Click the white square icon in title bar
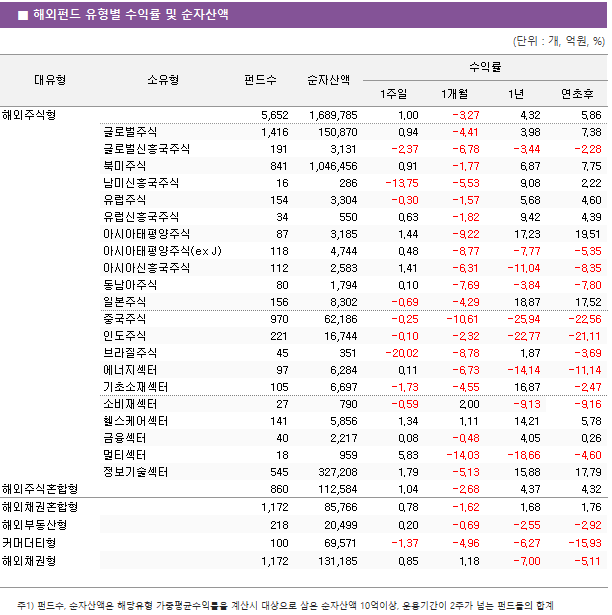The width and height of the screenshot is (612, 615). click(x=23, y=15)
